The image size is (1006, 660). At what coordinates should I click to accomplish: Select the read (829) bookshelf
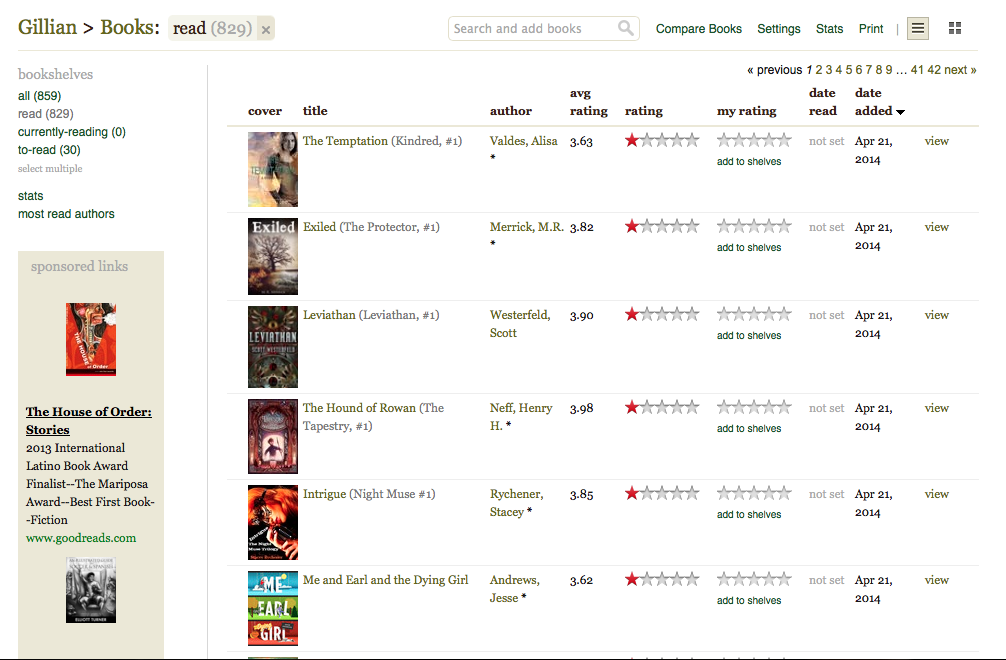[46, 114]
